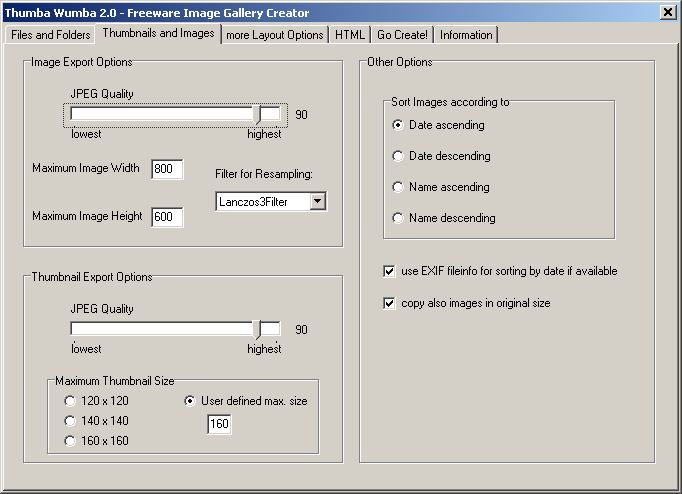Select the Thumbnails and Images tab
Viewport: 682px width, 494px height.
(158, 33)
